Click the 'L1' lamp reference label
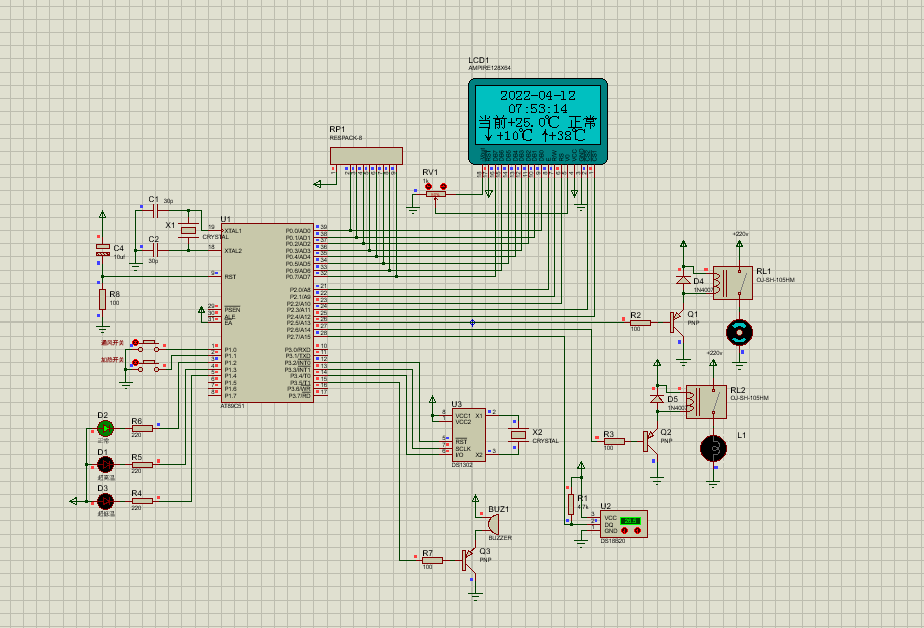924x628 pixels. click(741, 435)
